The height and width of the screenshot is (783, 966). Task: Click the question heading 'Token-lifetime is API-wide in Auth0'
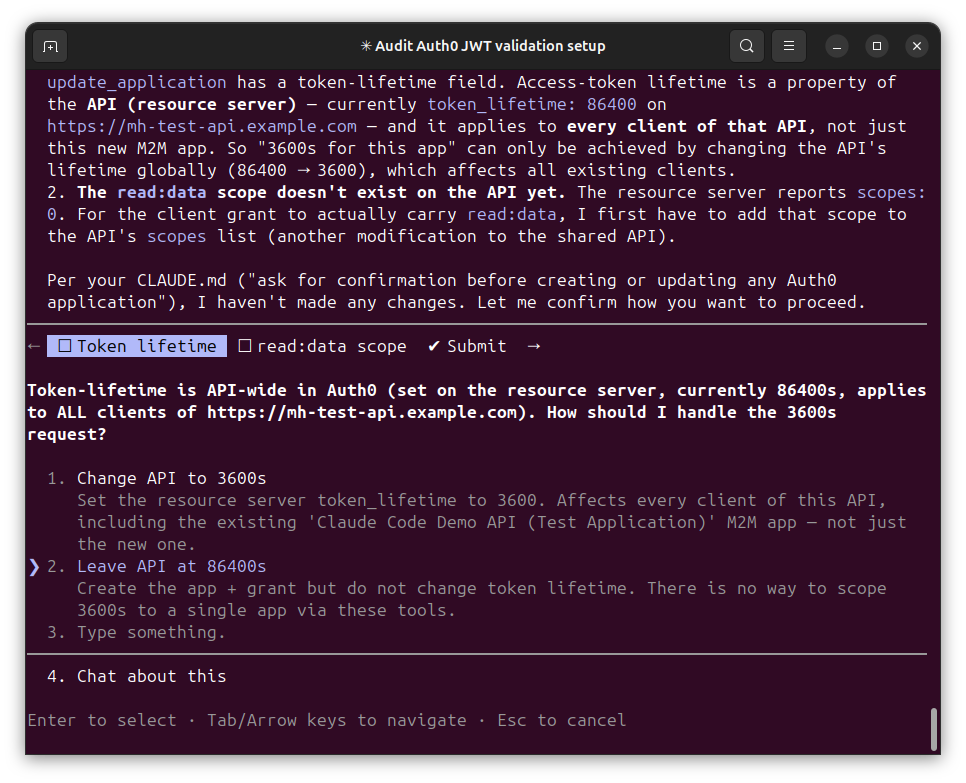[x=202, y=391]
